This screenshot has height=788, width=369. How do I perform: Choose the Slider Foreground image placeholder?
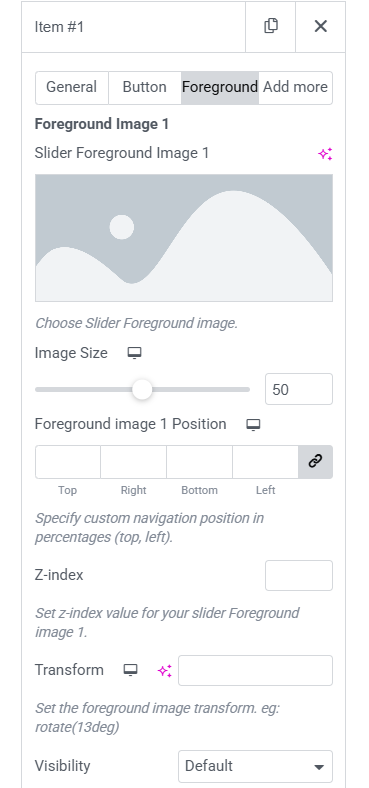184,238
